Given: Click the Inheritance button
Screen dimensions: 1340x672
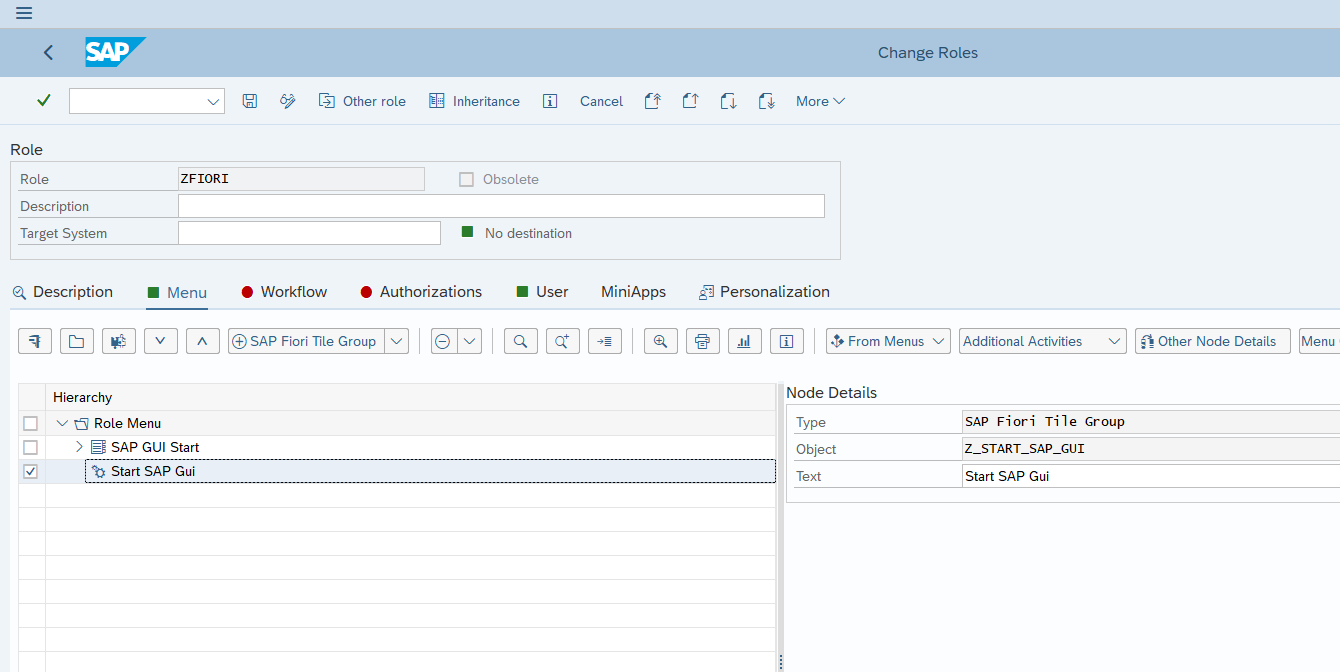Looking at the screenshot, I should pos(474,101).
